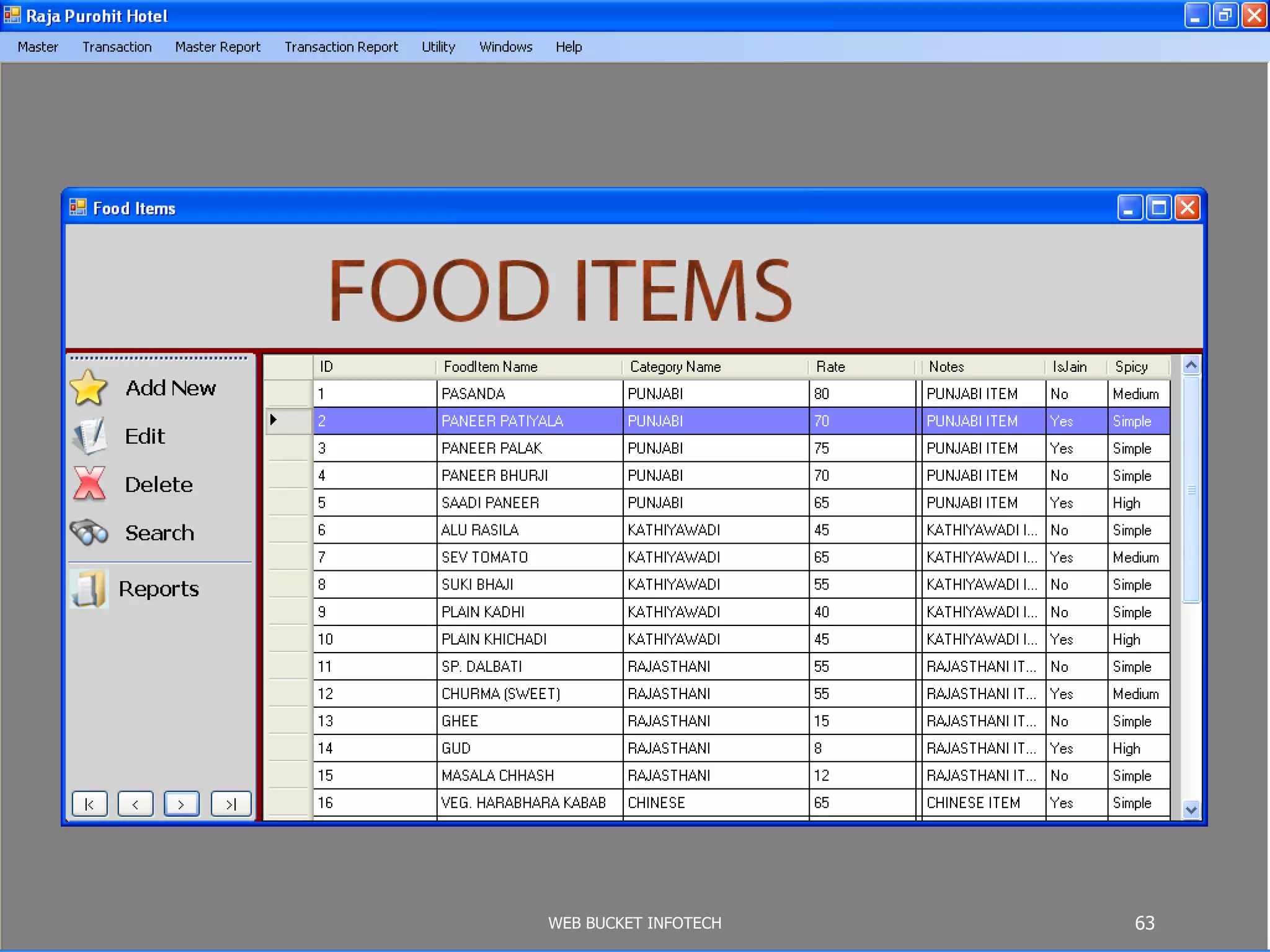Click the IsJain value in SEV TOMATO row
Viewport: 1270px width, 952px height.
point(1077,557)
